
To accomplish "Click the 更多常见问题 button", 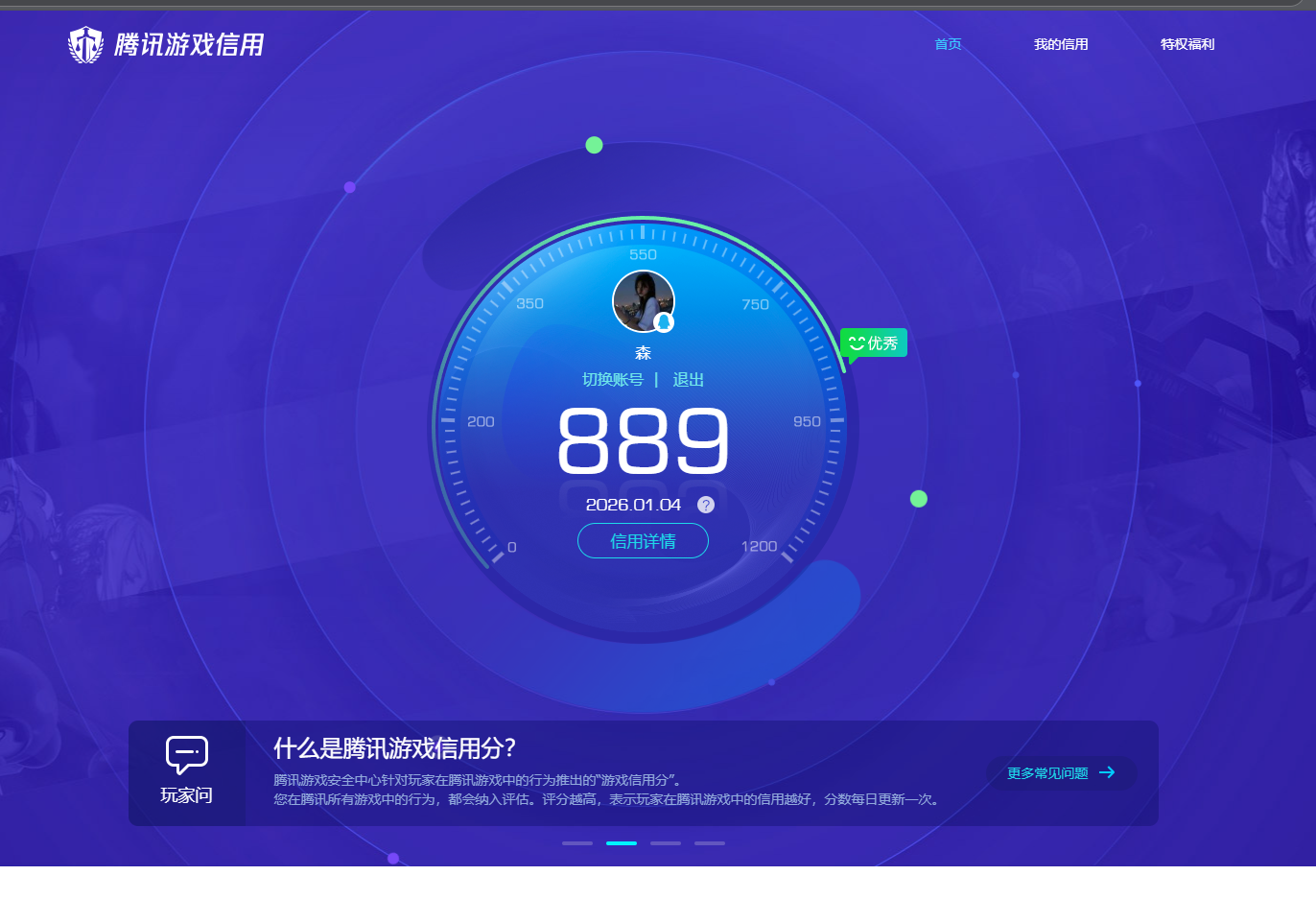I will click(x=1062, y=772).
